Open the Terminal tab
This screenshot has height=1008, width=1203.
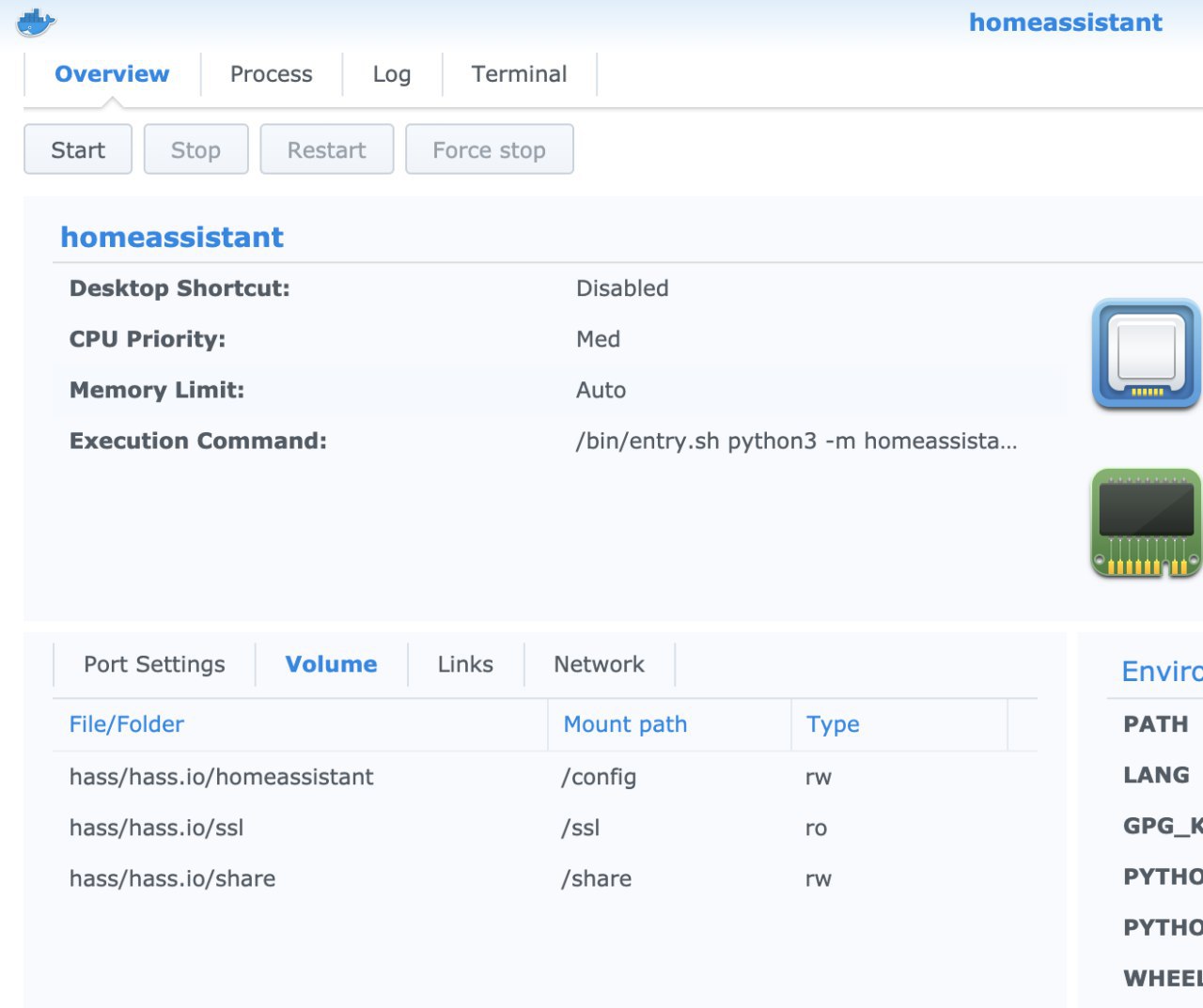tap(520, 74)
